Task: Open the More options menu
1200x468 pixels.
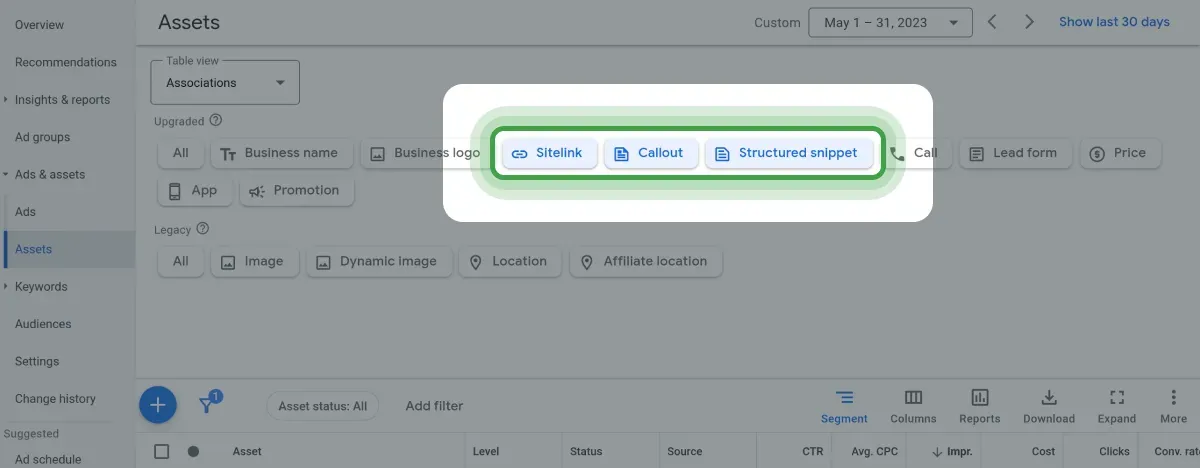Action: point(1173,406)
